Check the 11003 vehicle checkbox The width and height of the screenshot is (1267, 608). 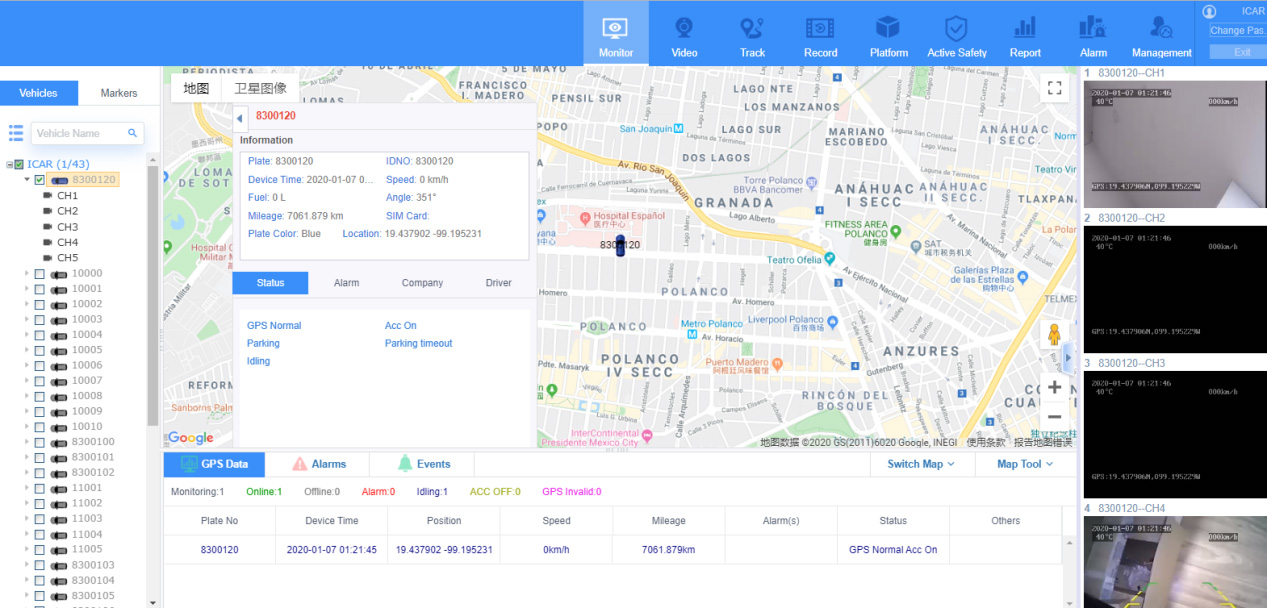pyautogui.click(x=40, y=519)
